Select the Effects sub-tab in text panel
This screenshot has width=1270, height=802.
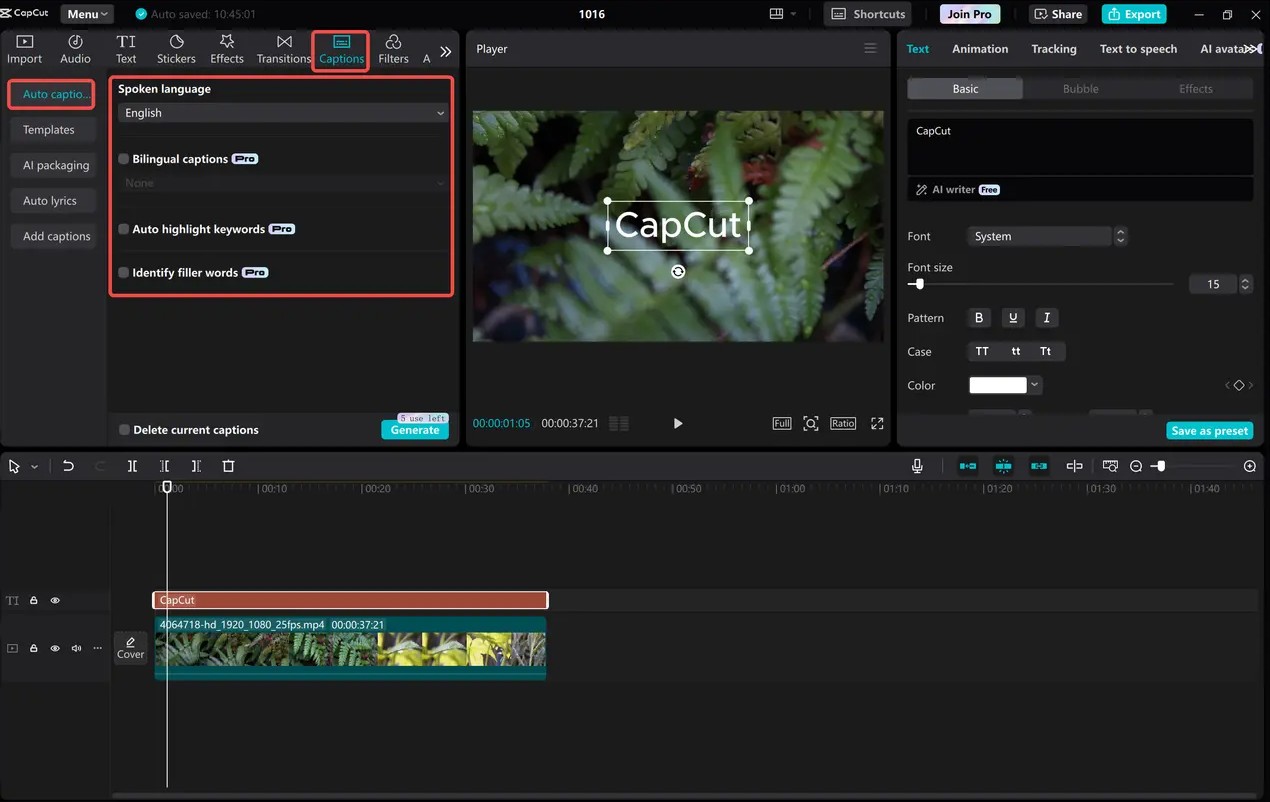point(1195,89)
